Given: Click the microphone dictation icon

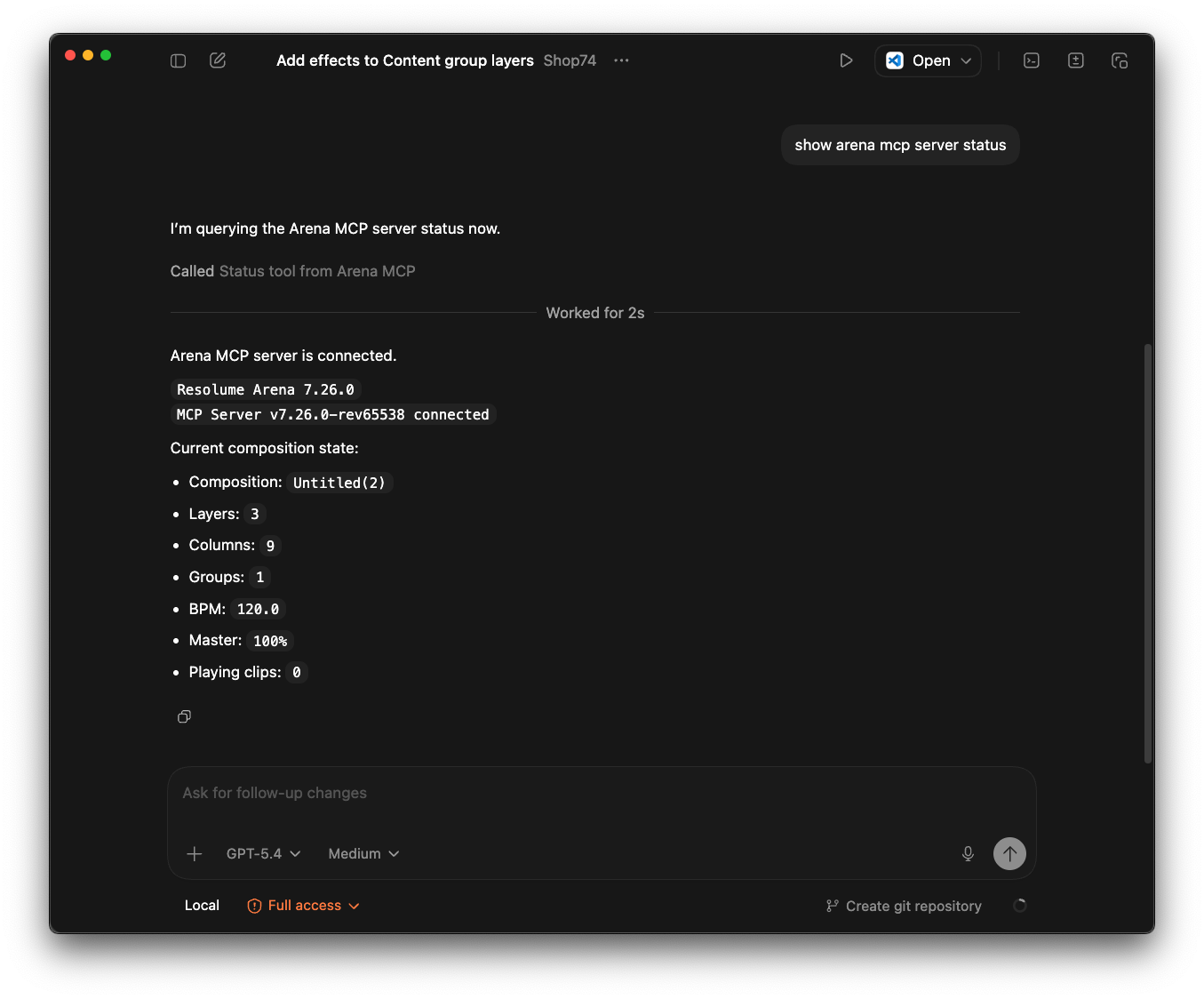Looking at the screenshot, I should (x=968, y=854).
